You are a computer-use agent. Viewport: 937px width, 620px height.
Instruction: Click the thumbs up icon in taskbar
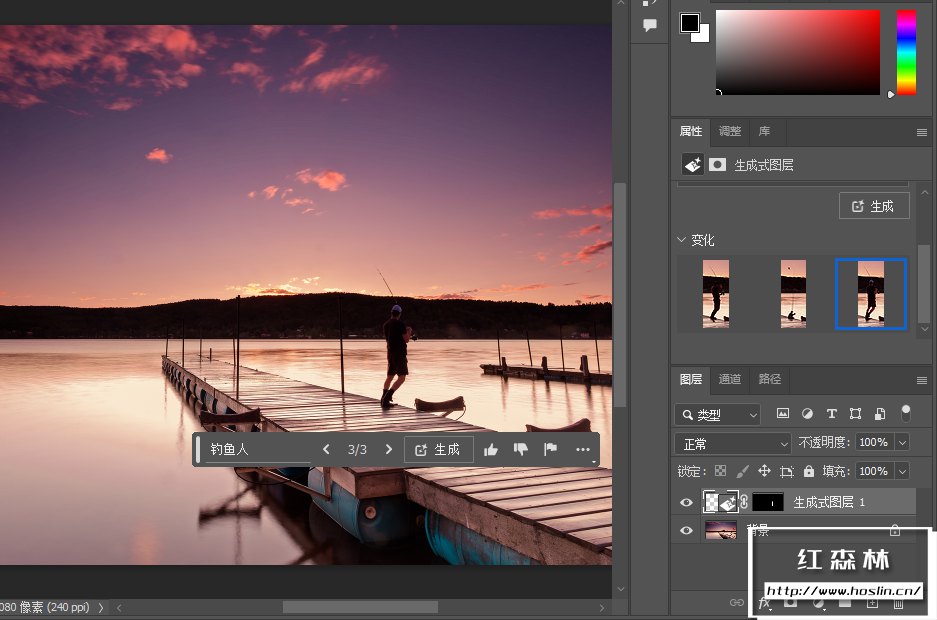click(x=491, y=450)
